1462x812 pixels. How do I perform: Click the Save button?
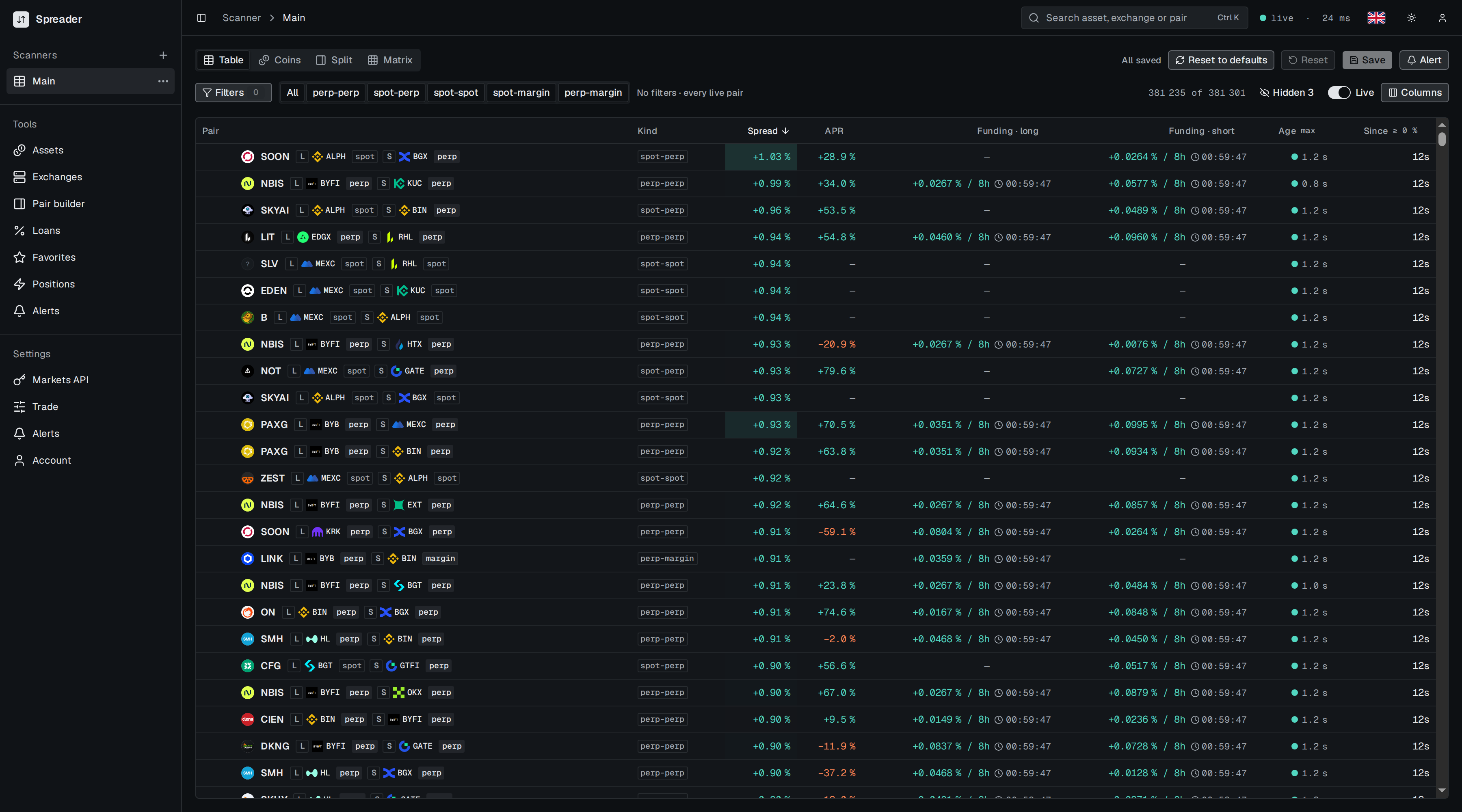tap(1367, 60)
